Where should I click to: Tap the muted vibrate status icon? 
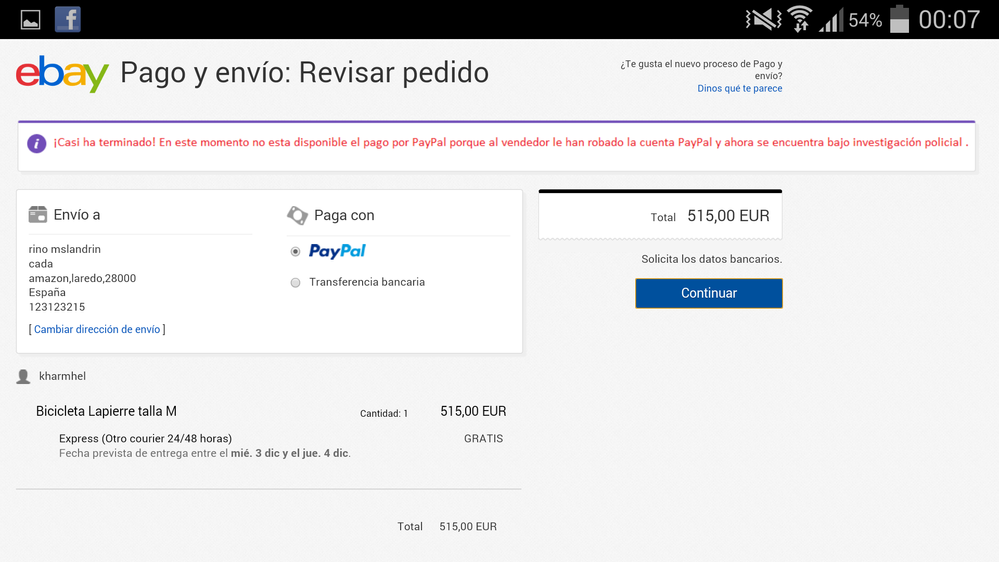[763, 19]
